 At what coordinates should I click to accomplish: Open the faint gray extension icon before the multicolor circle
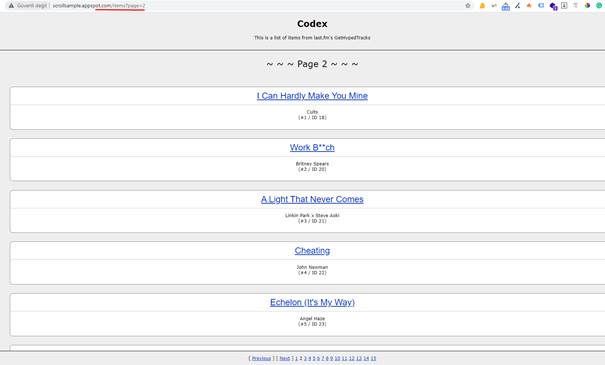tap(575, 5)
